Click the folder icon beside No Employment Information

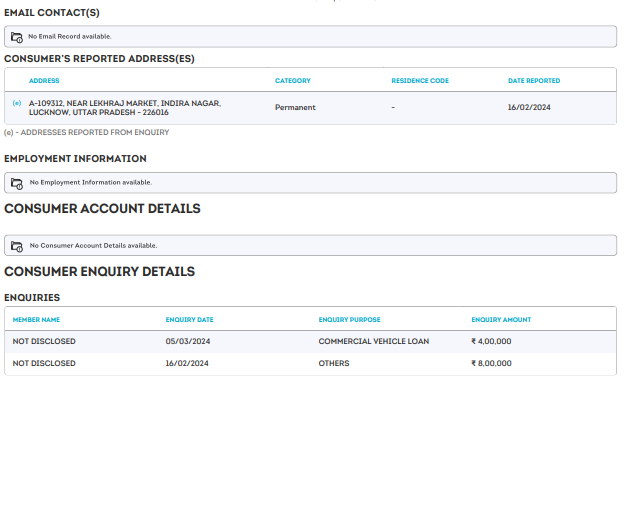[16, 183]
